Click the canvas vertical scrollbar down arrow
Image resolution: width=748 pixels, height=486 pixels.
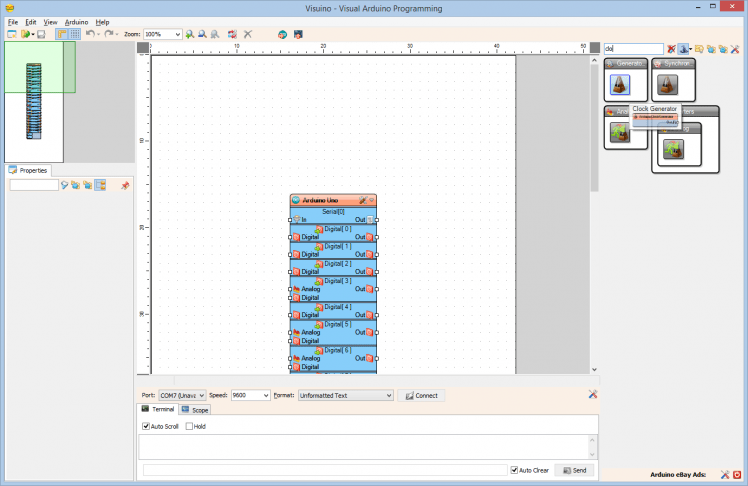pos(594,370)
